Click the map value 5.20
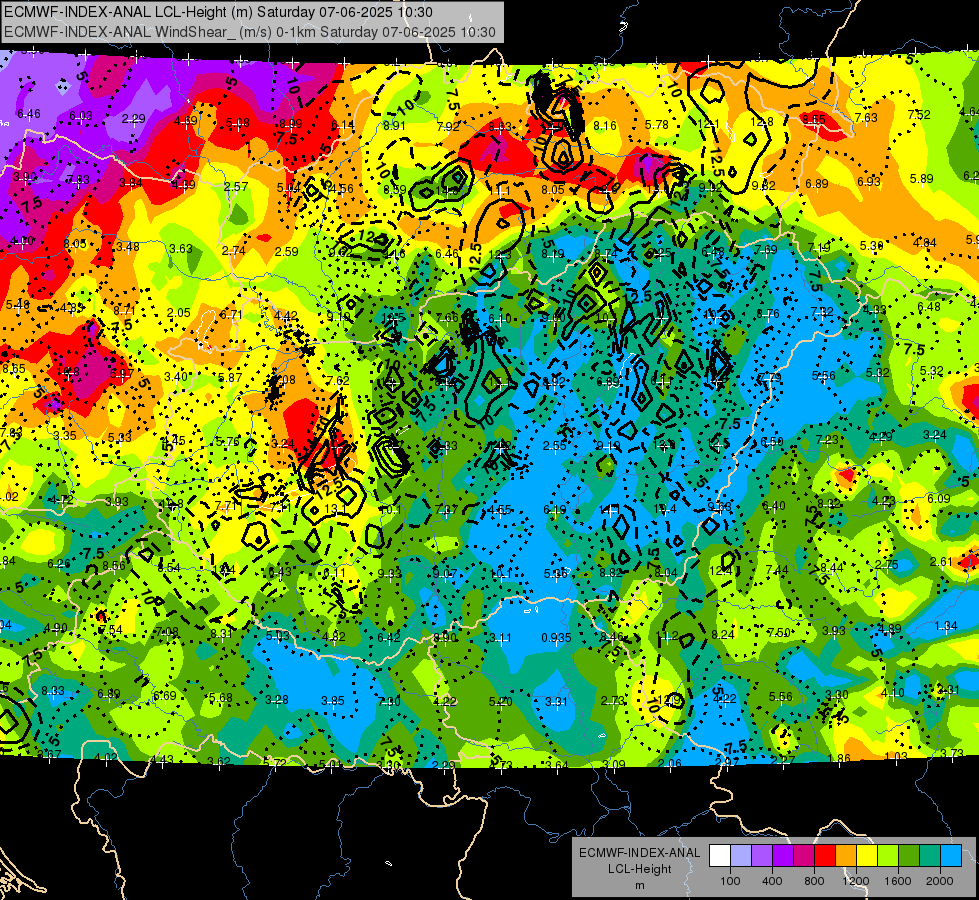 pos(501,702)
